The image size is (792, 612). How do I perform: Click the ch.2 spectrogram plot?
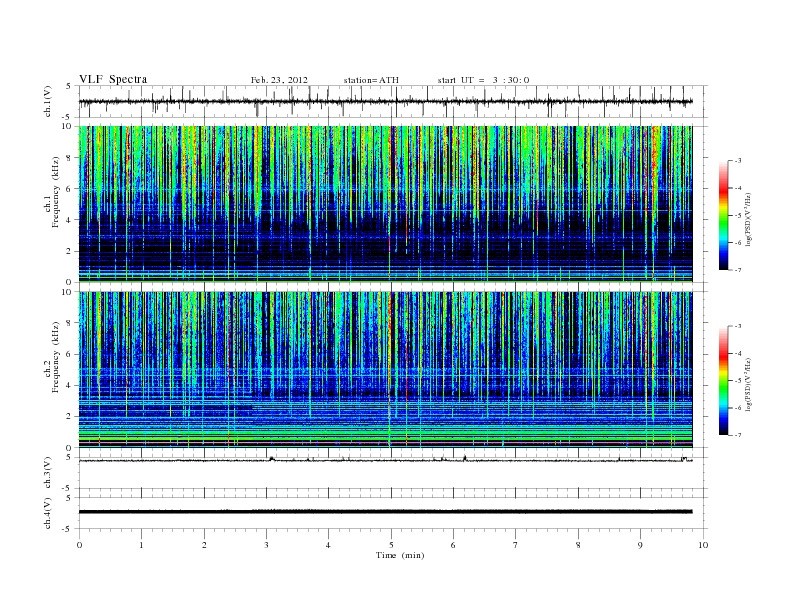pos(385,370)
